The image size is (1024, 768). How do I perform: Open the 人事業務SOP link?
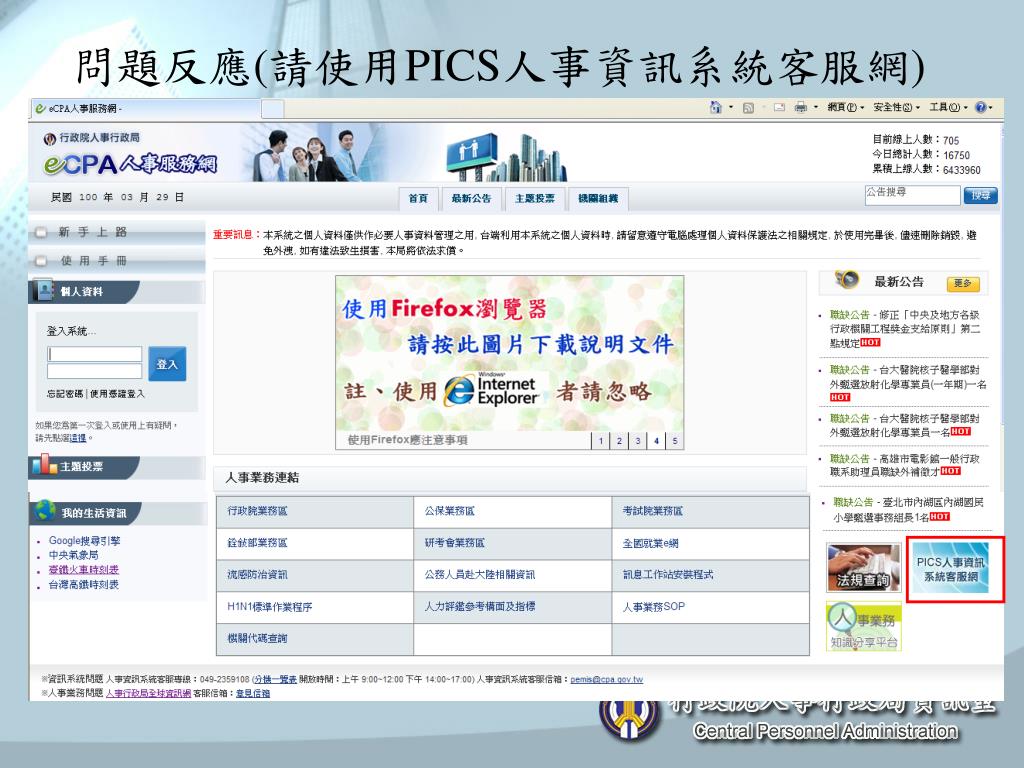point(654,607)
